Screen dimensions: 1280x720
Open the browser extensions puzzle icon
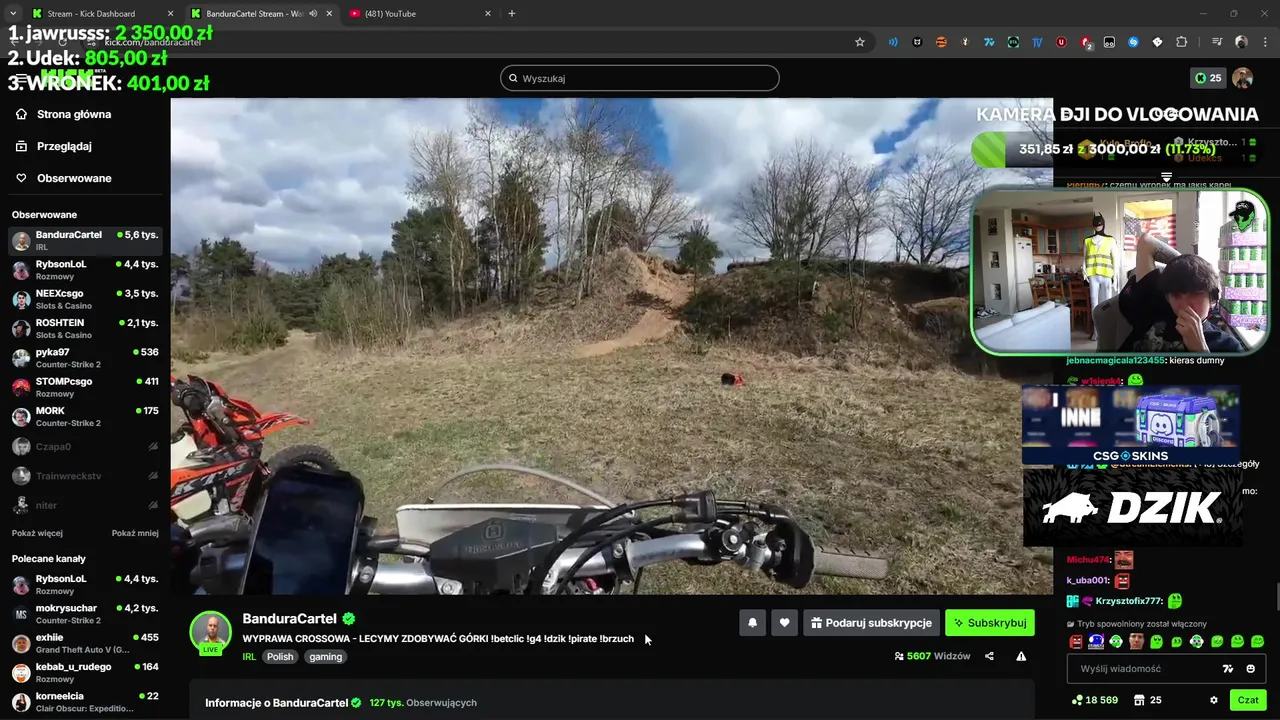pyautogui.click(x=1181, y=42)
